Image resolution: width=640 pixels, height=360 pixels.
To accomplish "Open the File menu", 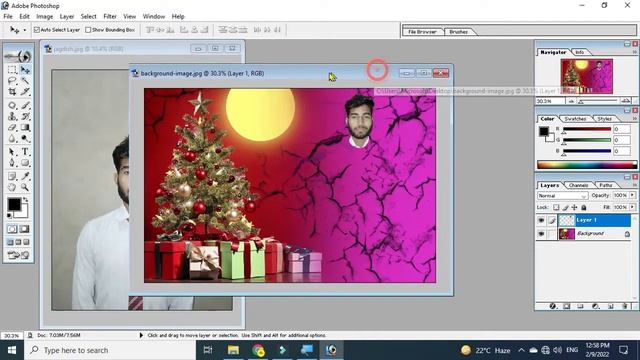I will coord(8,16).
